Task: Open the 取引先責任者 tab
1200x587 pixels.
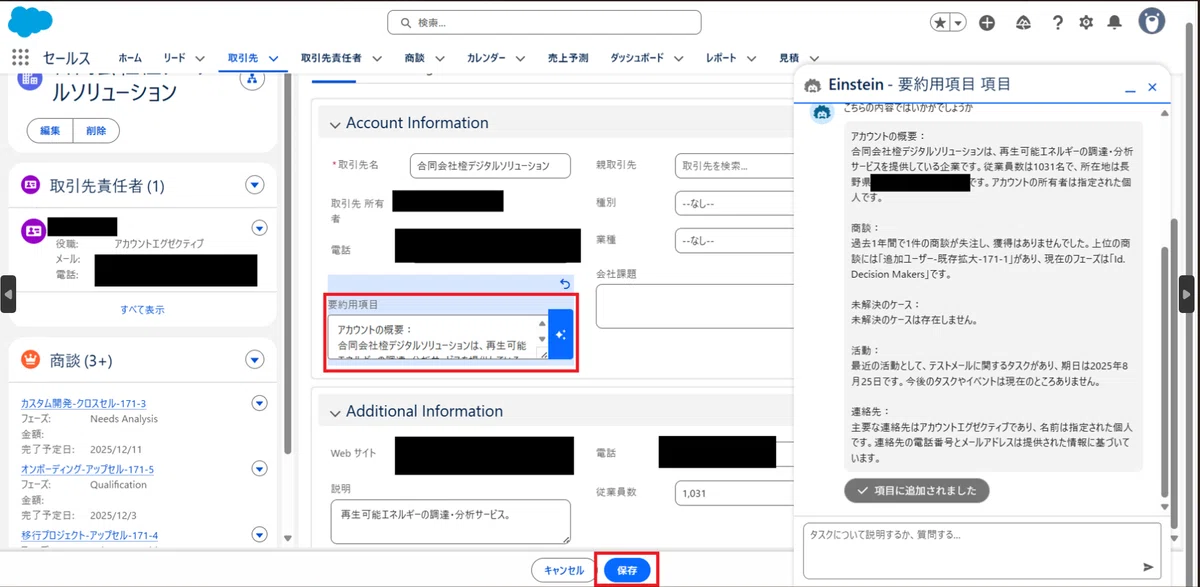Action: pyautogui.click(x=331, y=58)
